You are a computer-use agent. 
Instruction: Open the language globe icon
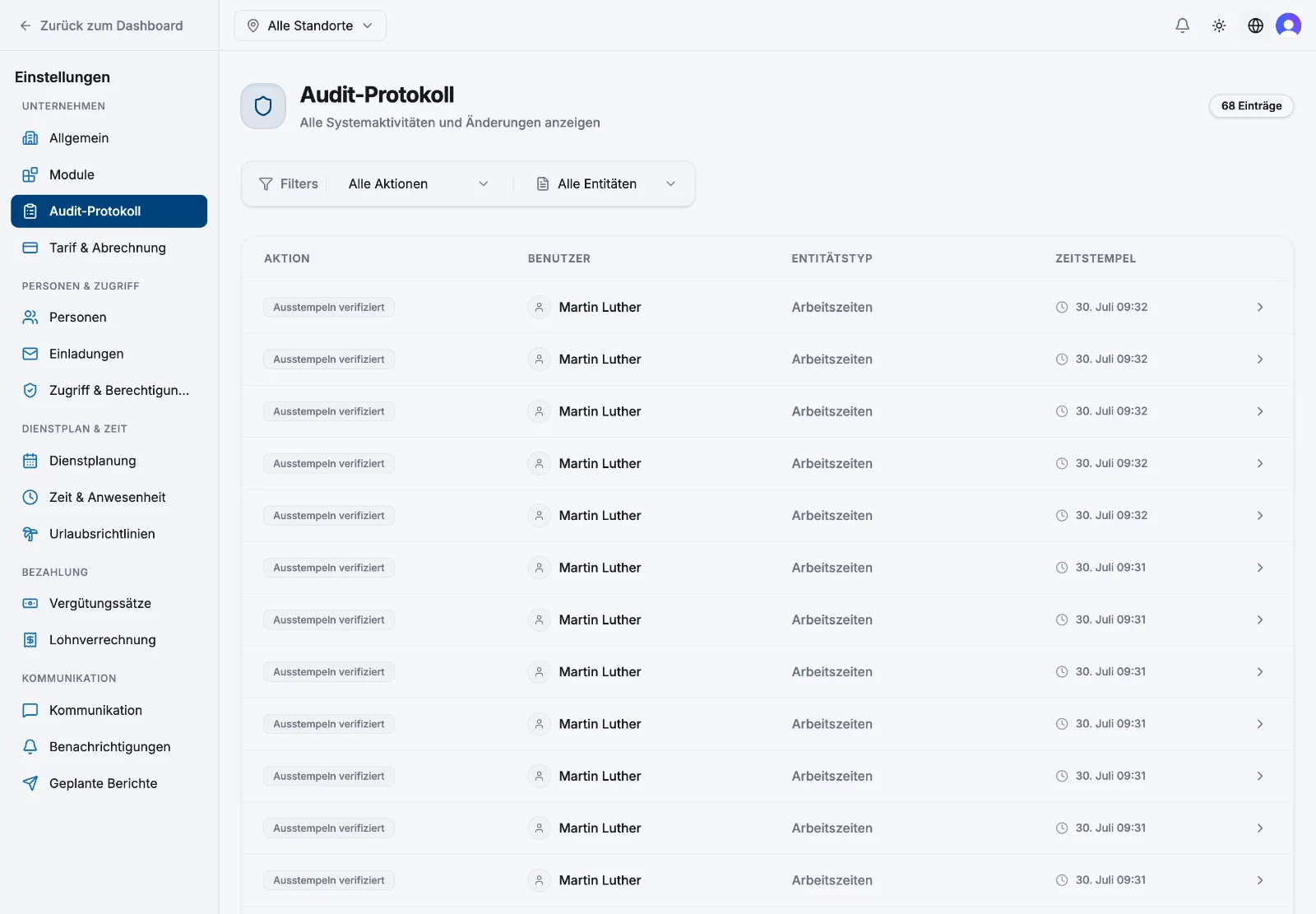click(1255, 26)
